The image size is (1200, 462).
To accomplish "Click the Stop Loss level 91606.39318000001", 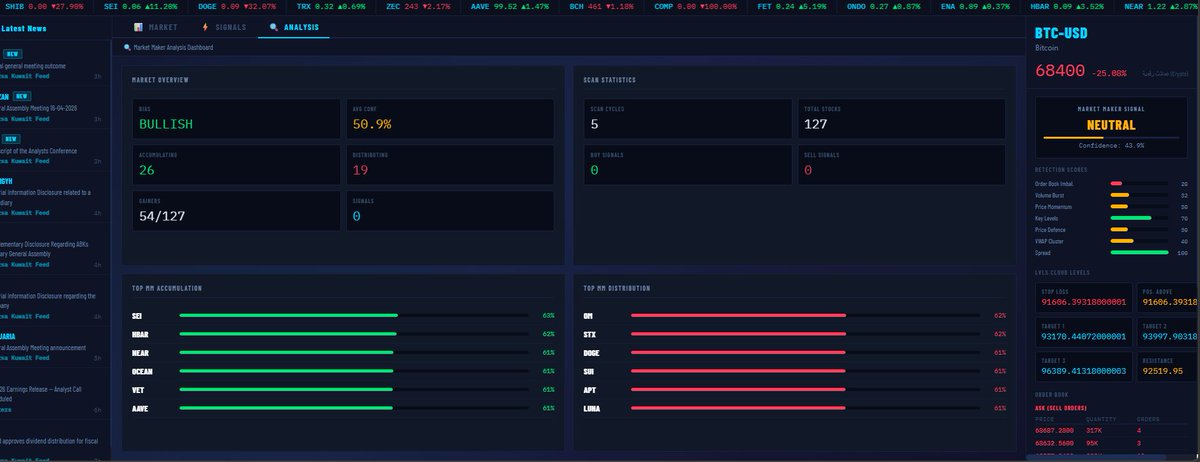I will pyautogui.click(x=1084, y=301).
